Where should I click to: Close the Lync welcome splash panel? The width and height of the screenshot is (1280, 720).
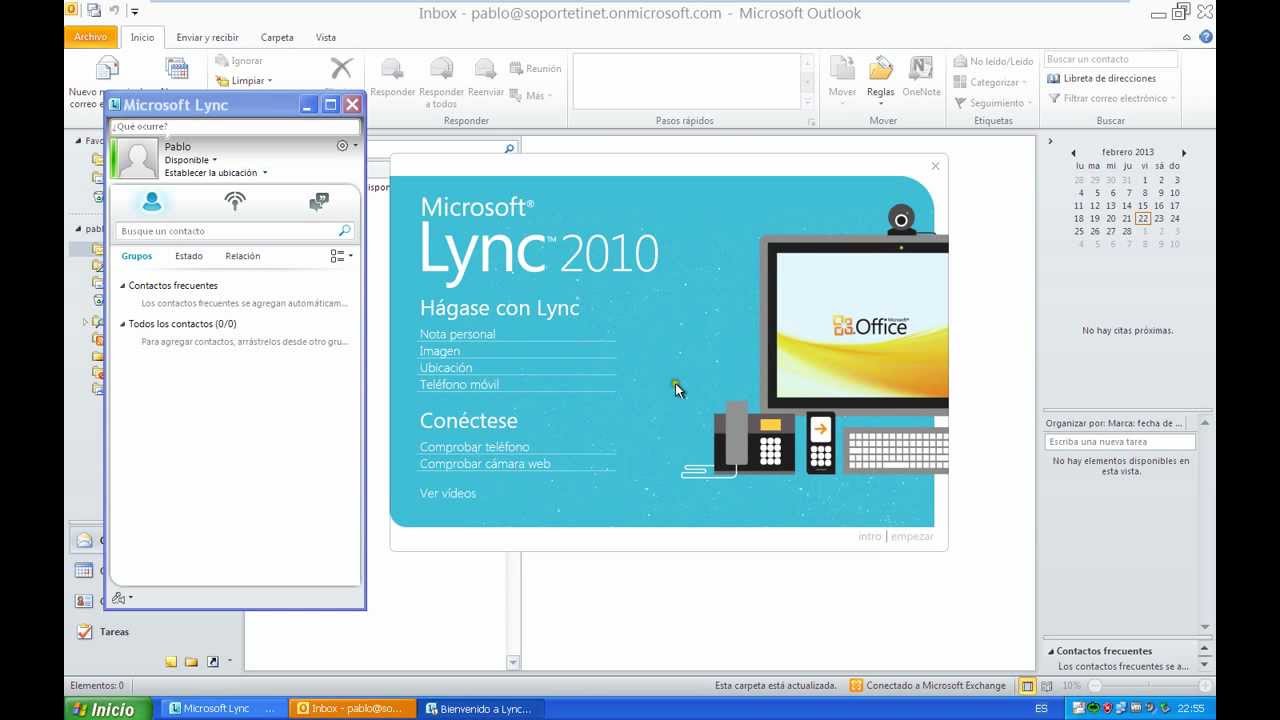(935, 166)
